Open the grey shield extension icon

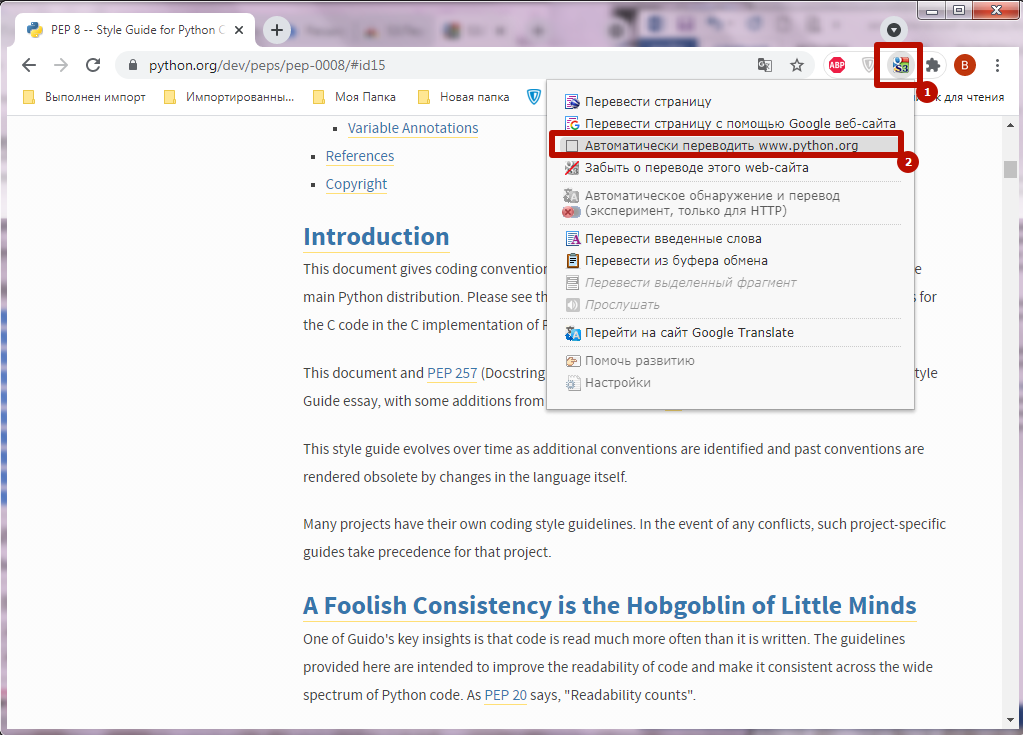pos(868,65)
